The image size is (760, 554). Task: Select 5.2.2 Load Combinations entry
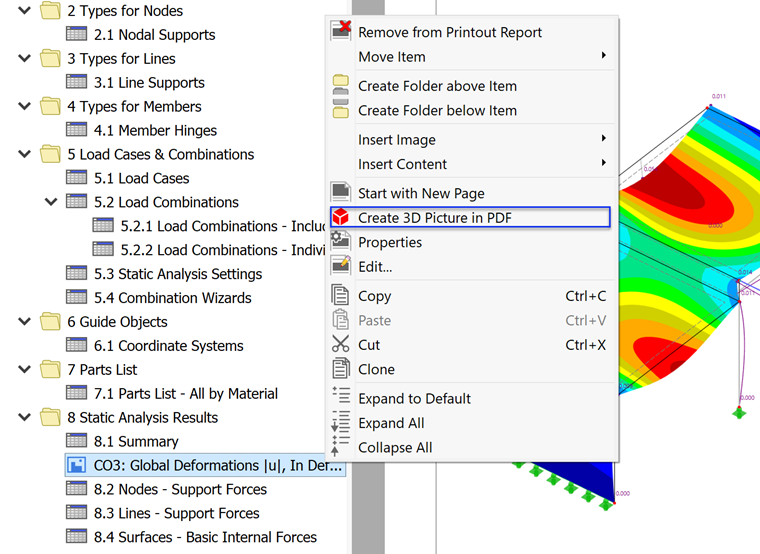pyautogui.click(x=223, y=250)
